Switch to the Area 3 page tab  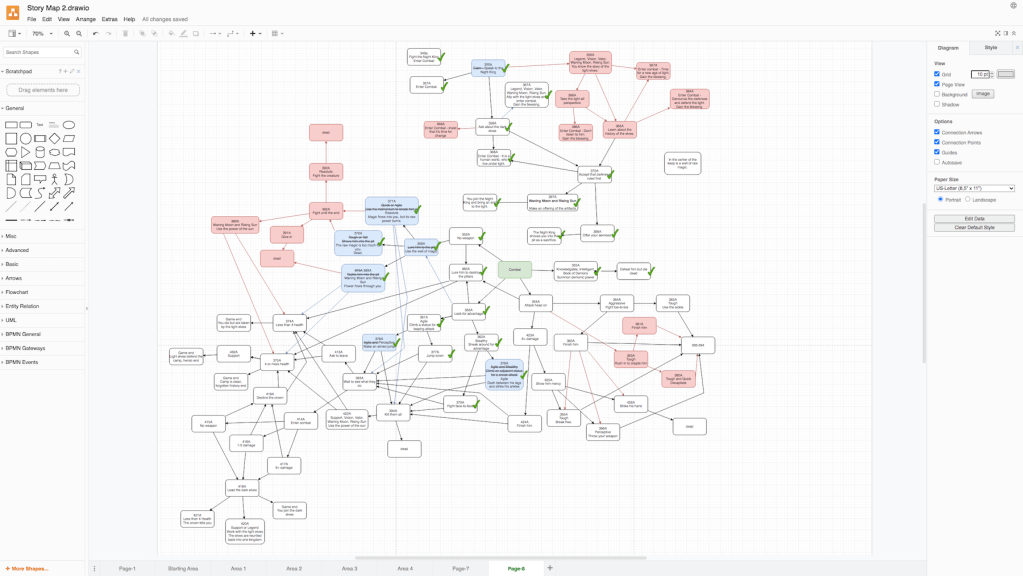point(349,568)
